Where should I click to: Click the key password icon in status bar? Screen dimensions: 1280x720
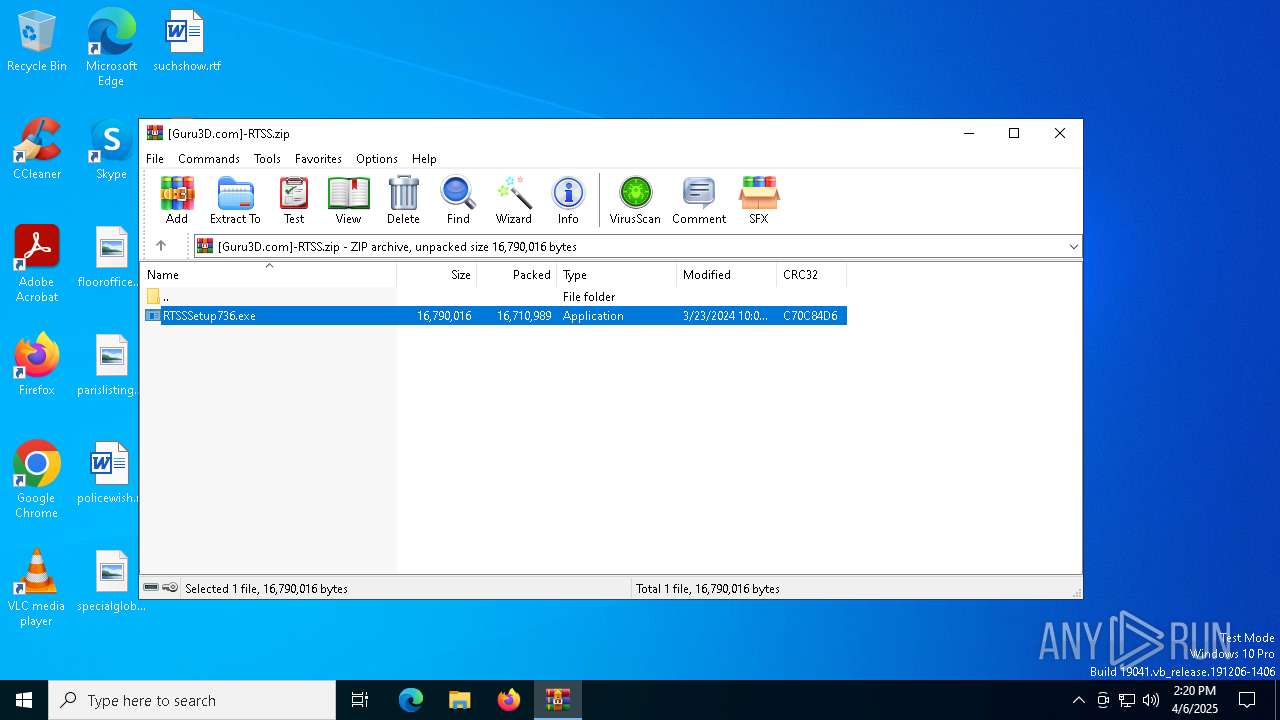(x=170, y=588)
